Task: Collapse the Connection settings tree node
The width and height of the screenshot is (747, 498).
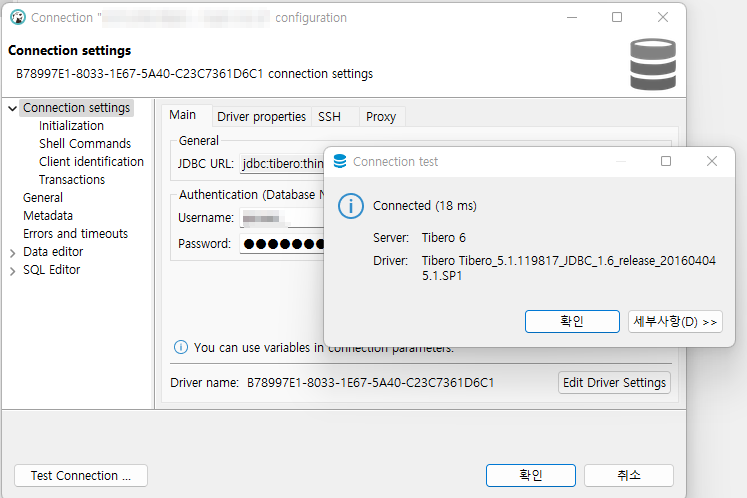Action: click(13, 108)
